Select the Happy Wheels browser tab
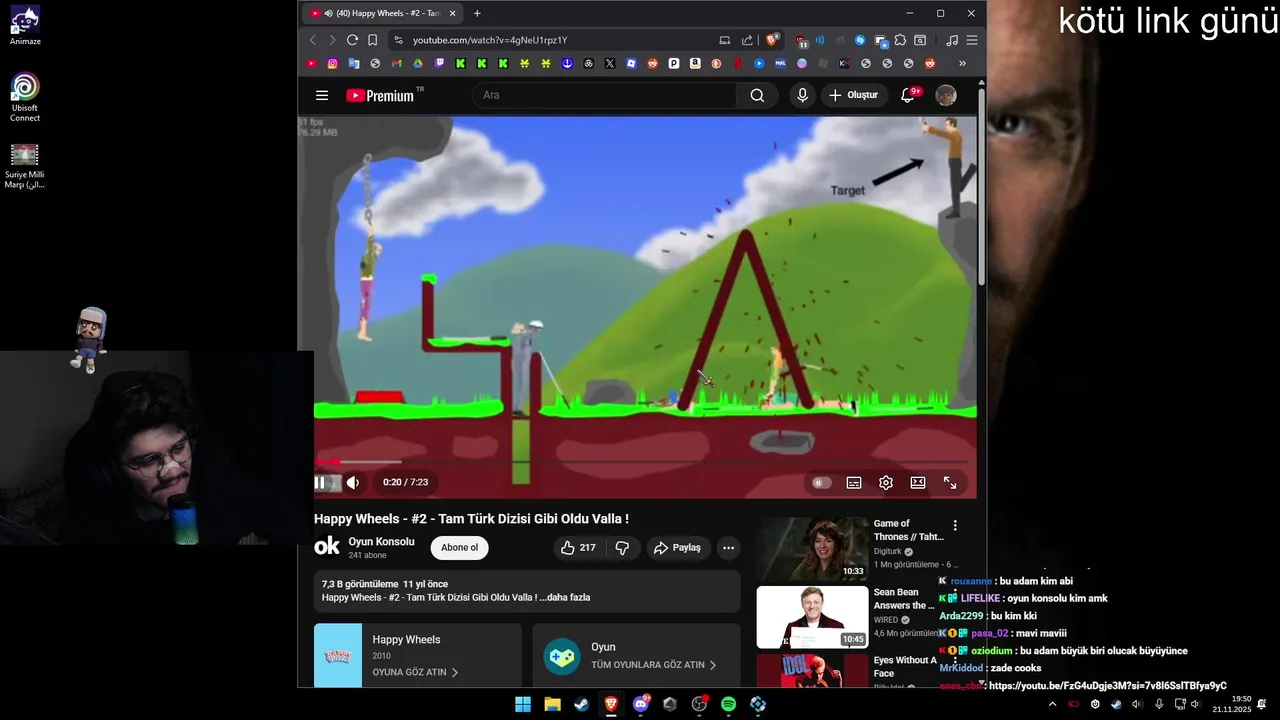 [380, 13]
